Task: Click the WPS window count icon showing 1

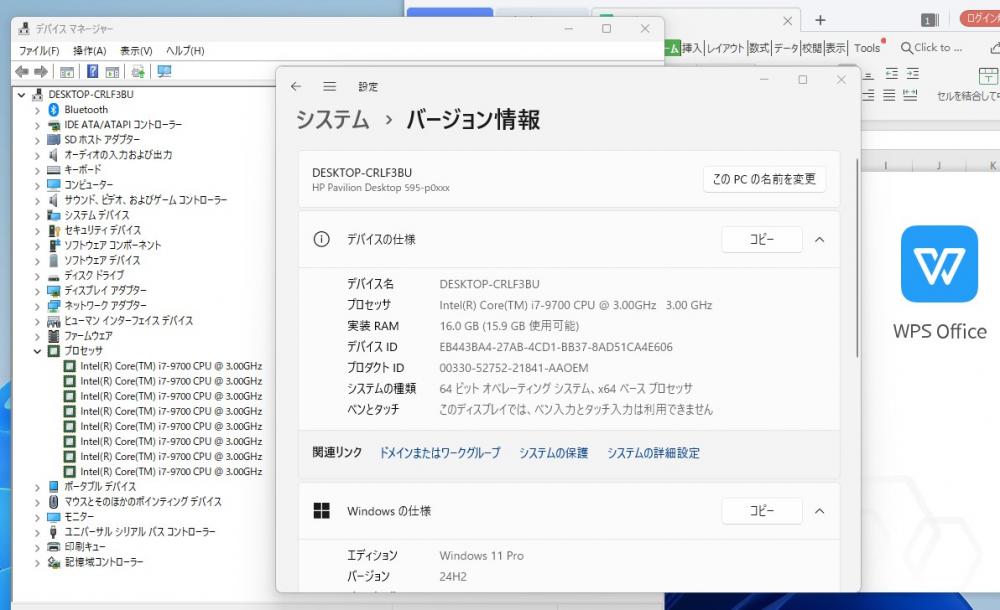Action: click(929, 20)
